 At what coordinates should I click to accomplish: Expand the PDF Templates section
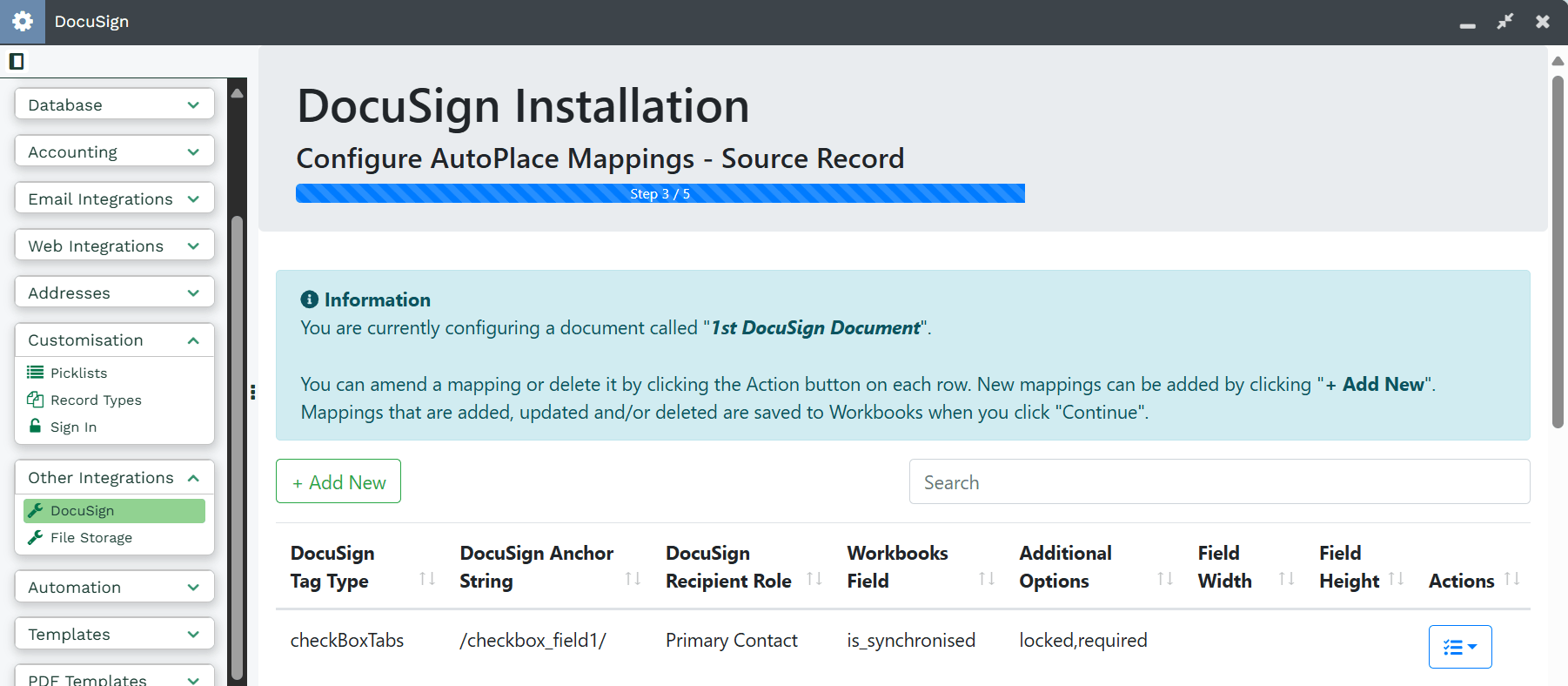[x=114, y=676]
